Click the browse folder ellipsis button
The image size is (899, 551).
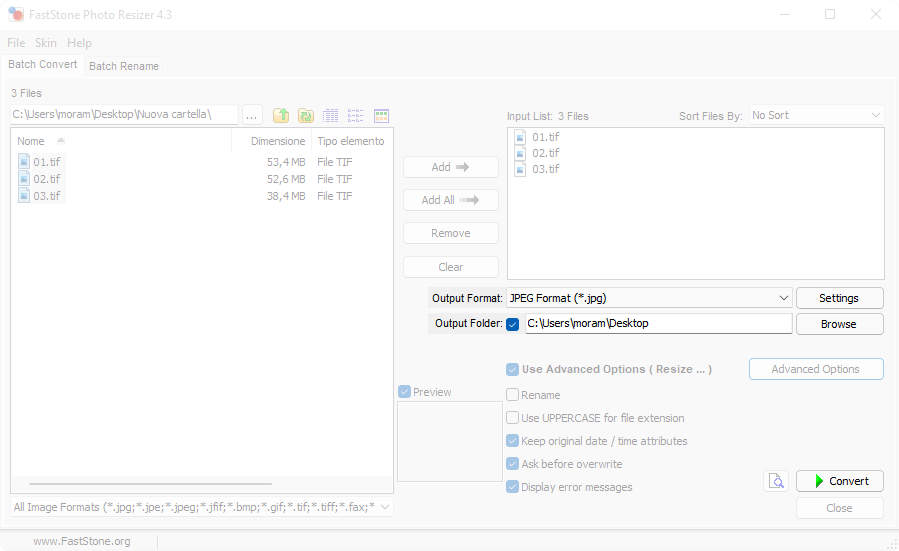tap(252, 115)
